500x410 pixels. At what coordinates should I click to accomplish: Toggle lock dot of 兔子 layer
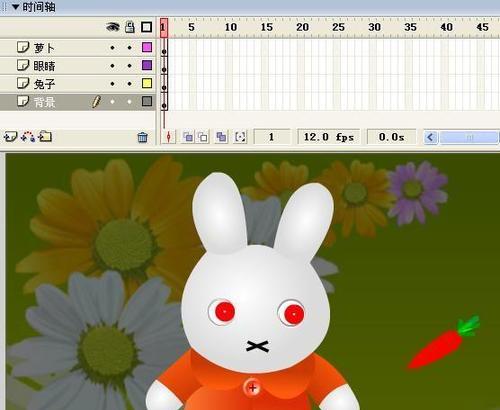pyautogui.click(x=130, y=84)
